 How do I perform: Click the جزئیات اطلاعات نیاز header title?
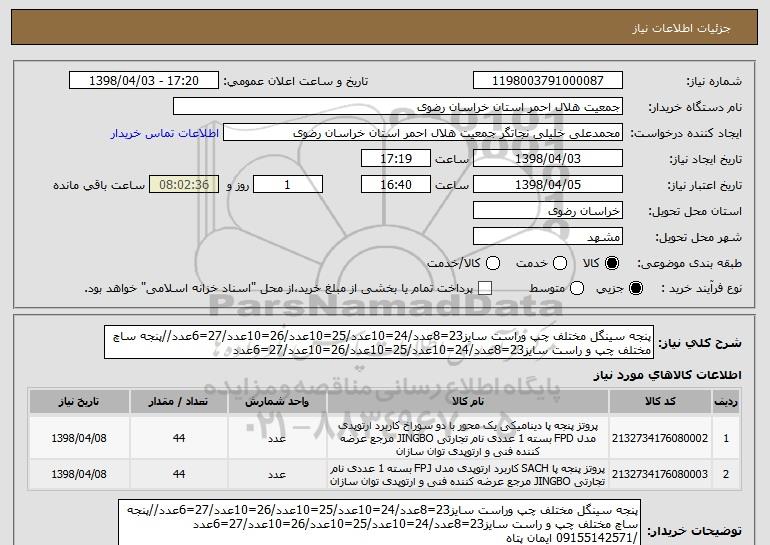681,28
